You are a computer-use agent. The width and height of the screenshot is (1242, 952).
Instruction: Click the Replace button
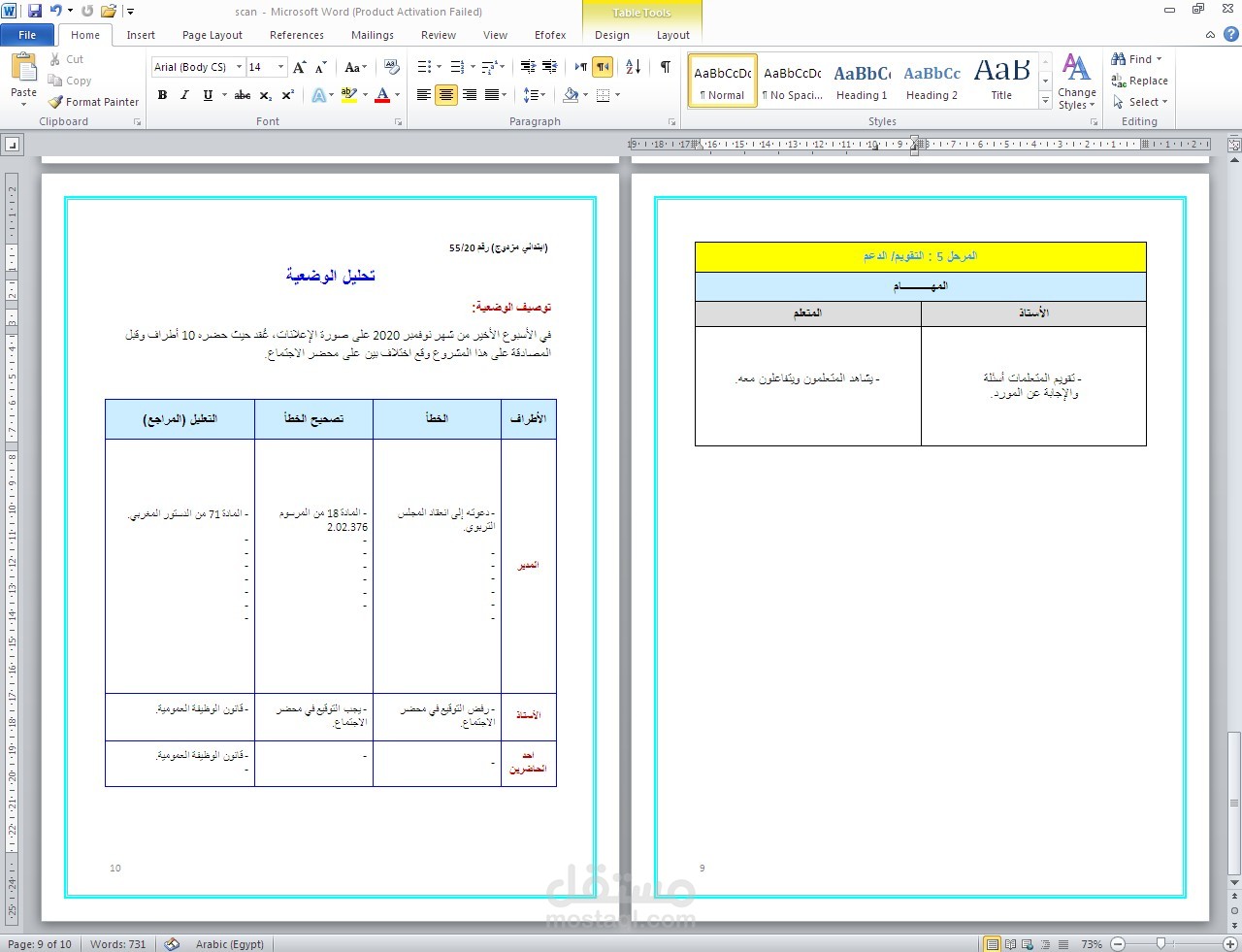pyautogui.click(x=1140, y=81)
